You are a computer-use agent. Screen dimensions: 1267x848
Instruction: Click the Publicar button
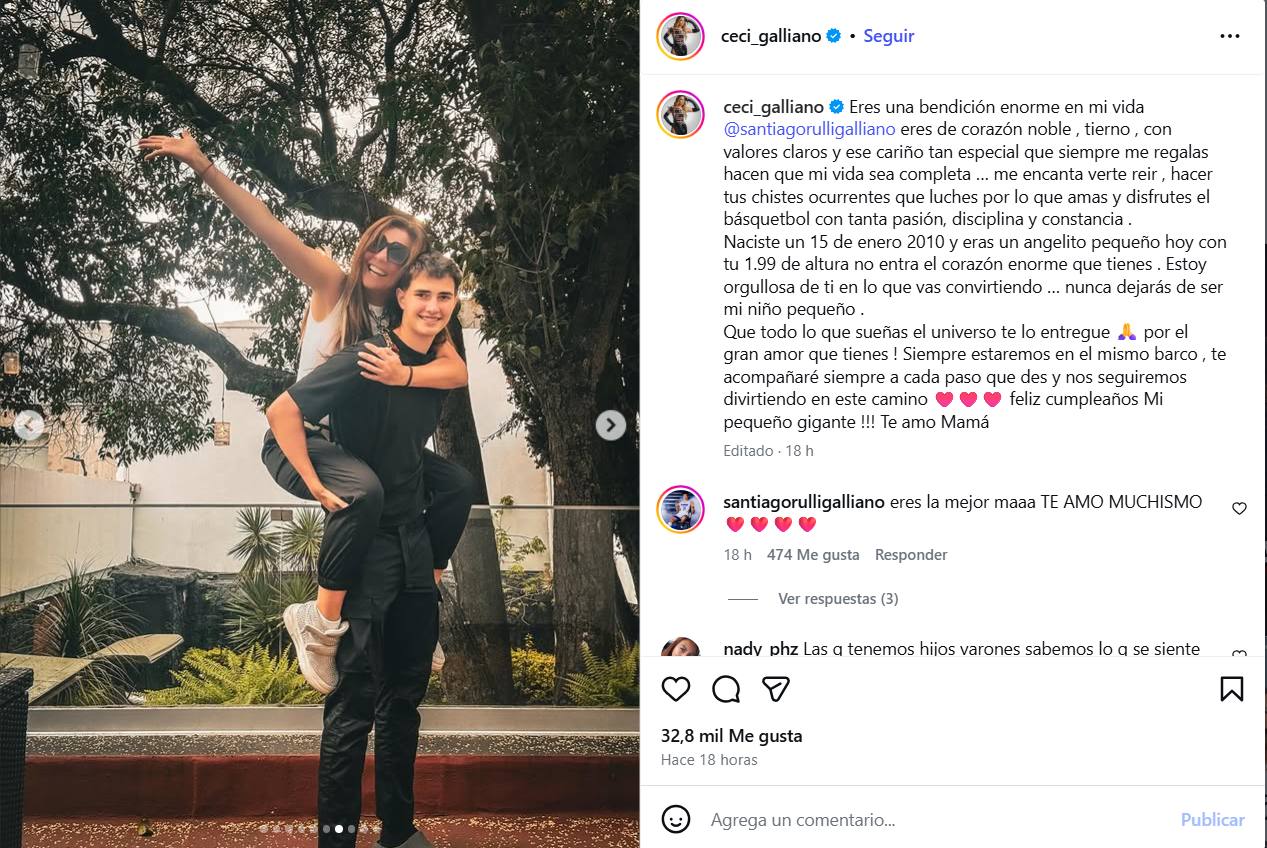pyautogui.click(x=1212, y=820)
